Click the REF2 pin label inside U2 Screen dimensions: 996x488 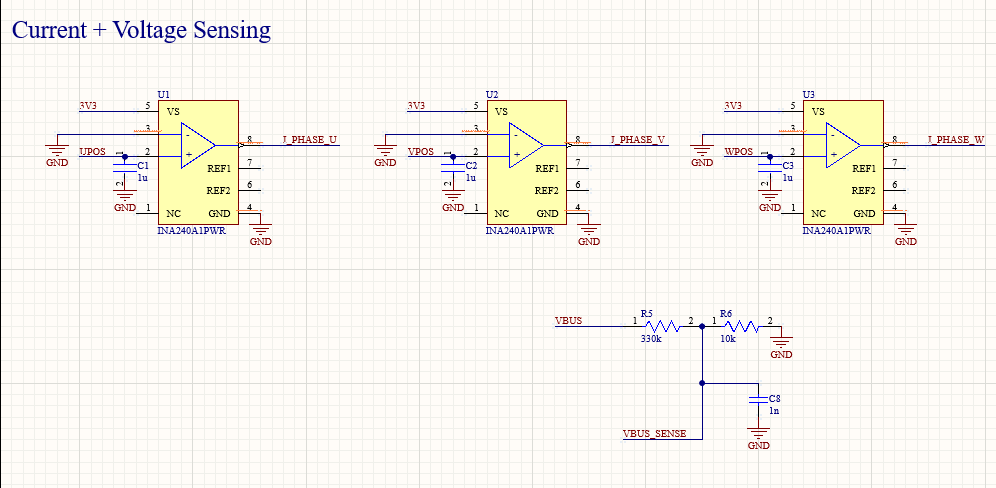pos(547,191)
